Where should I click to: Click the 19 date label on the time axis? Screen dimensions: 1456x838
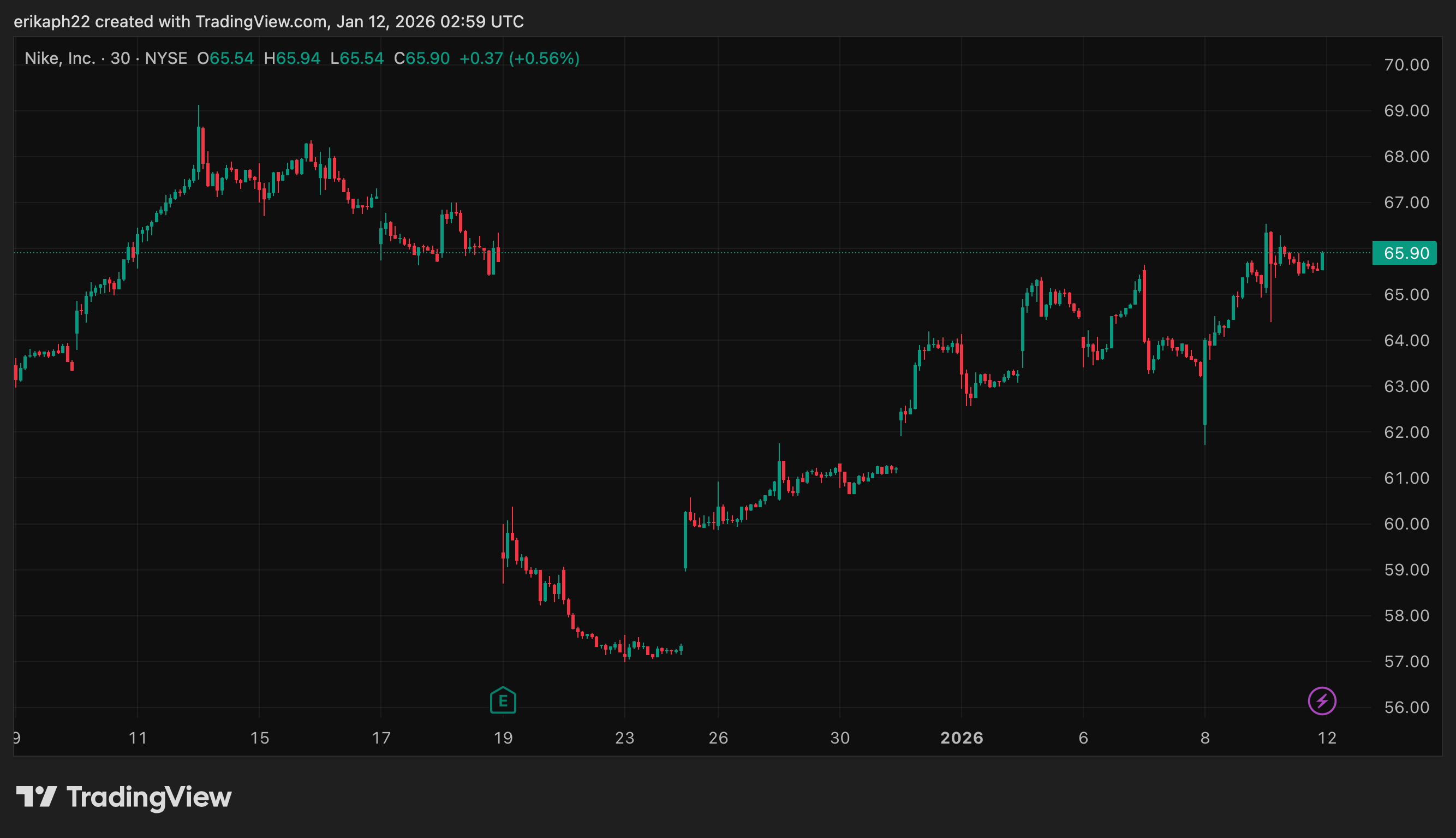(503, 738)
